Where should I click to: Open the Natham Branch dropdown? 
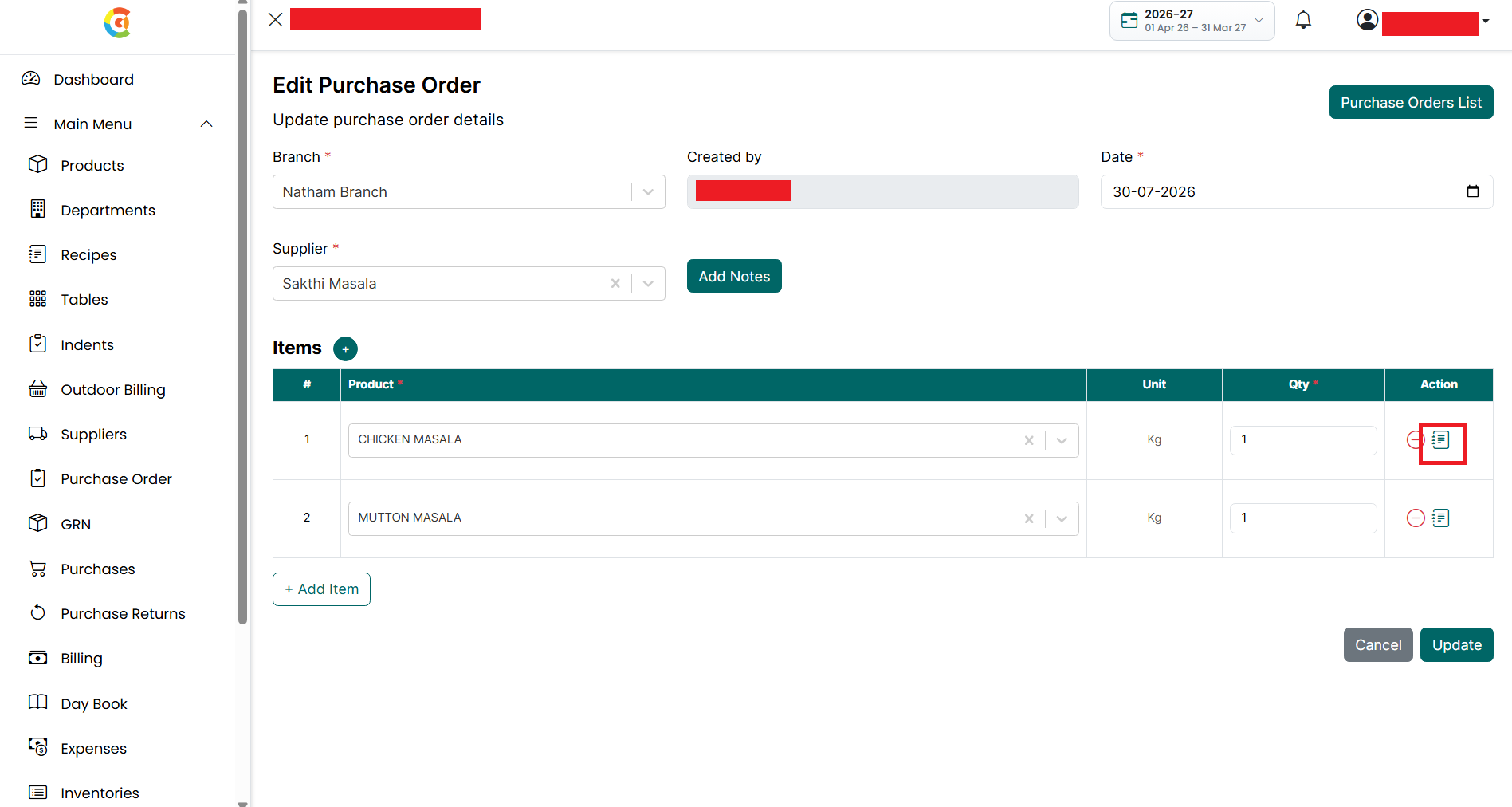(x=469, y=192)
